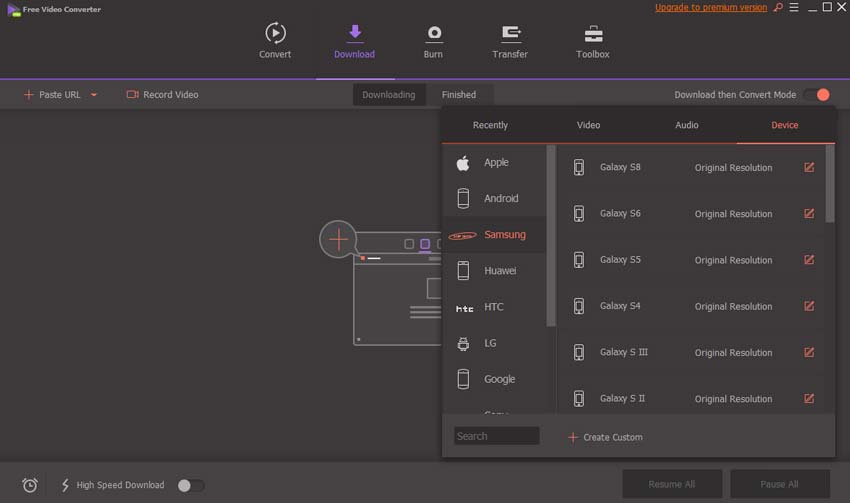
Task: Click the format Search field
Action: tap(497, 436)
